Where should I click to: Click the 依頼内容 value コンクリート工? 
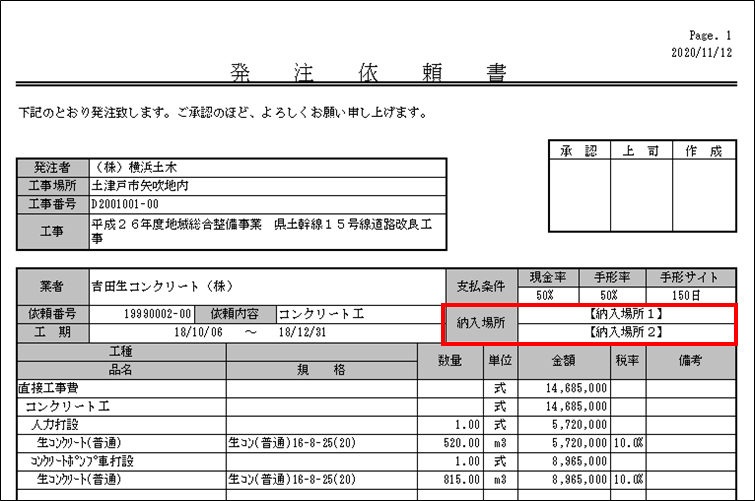[x=321, y=314]
